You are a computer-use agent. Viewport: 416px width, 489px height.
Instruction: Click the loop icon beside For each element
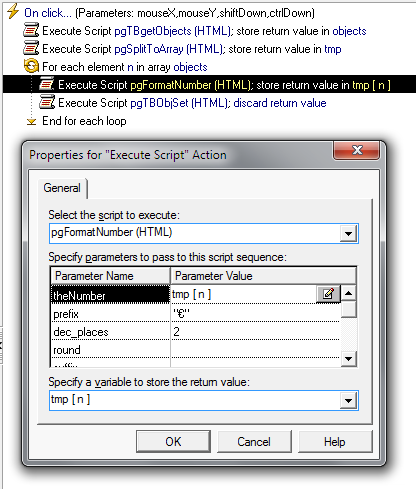point(31,66)
